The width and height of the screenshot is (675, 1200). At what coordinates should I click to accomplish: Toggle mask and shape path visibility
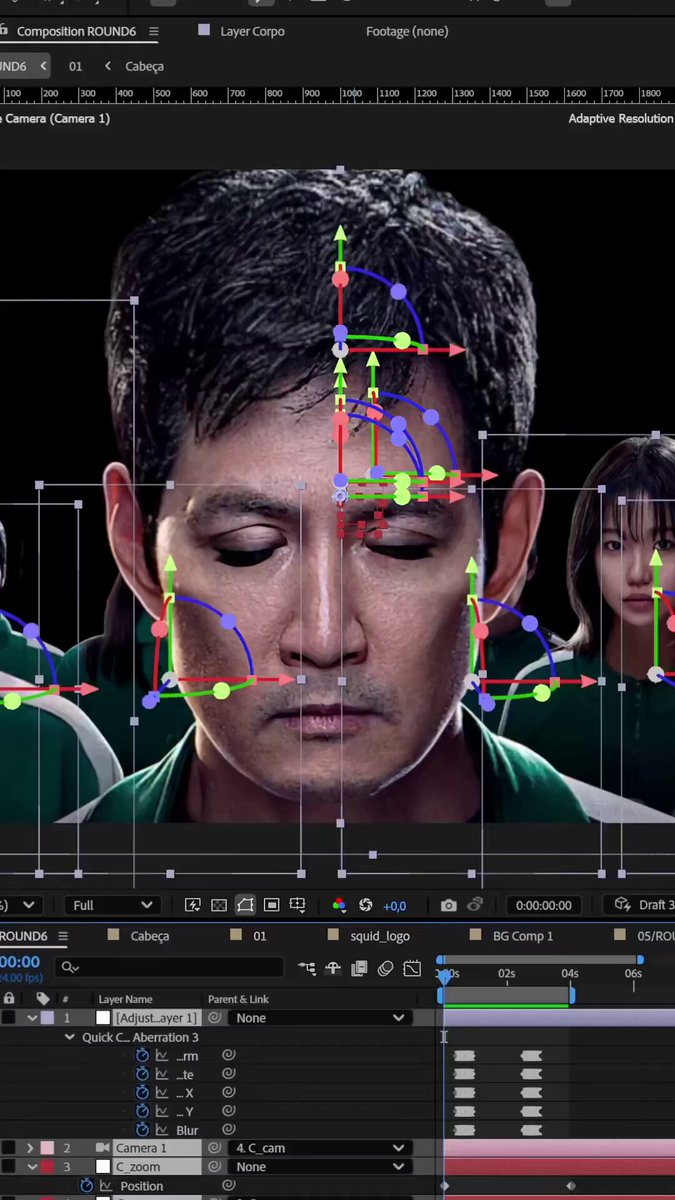pos(245,905)
